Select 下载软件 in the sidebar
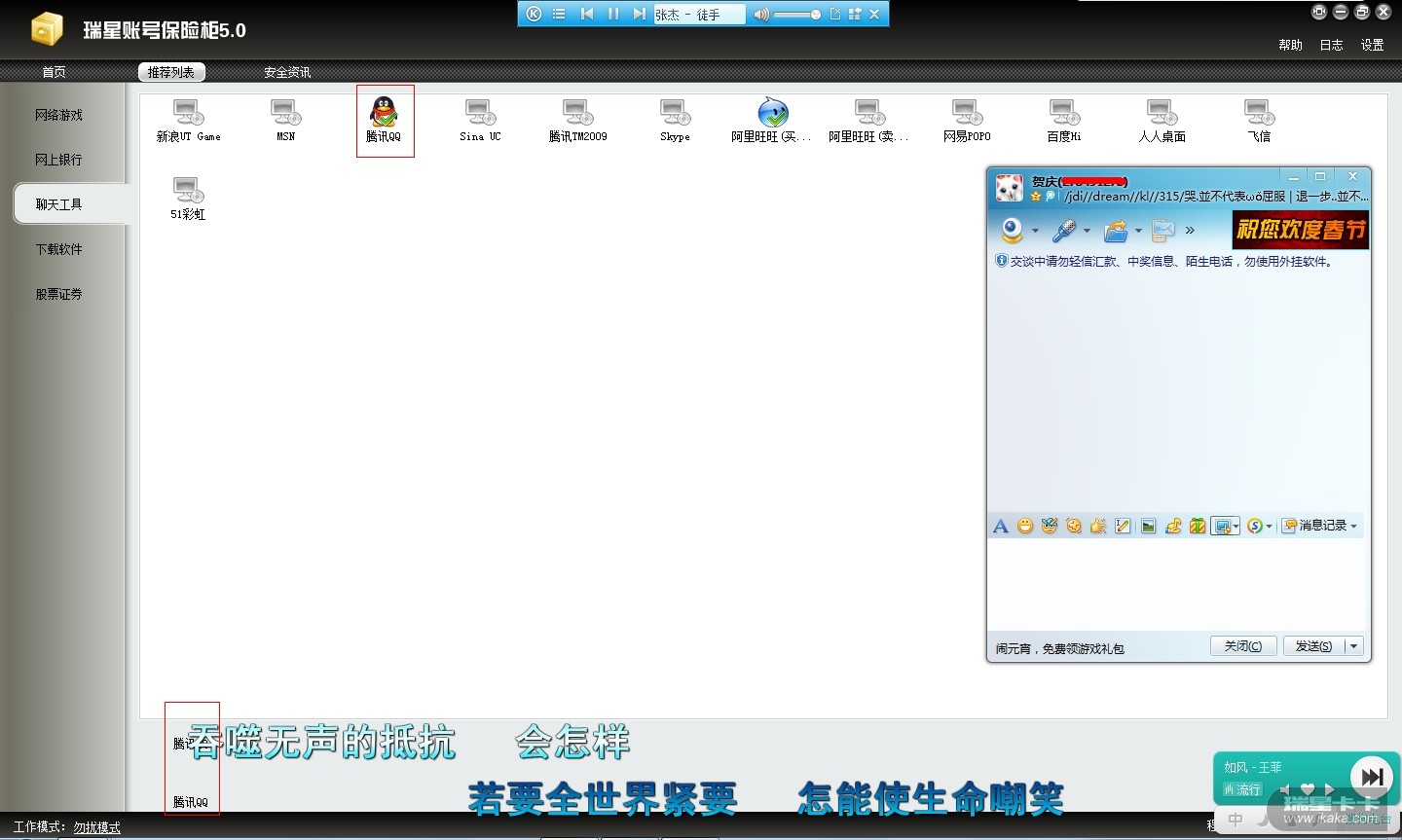Viewport: 1402px width, 840px height. [59, 249]
